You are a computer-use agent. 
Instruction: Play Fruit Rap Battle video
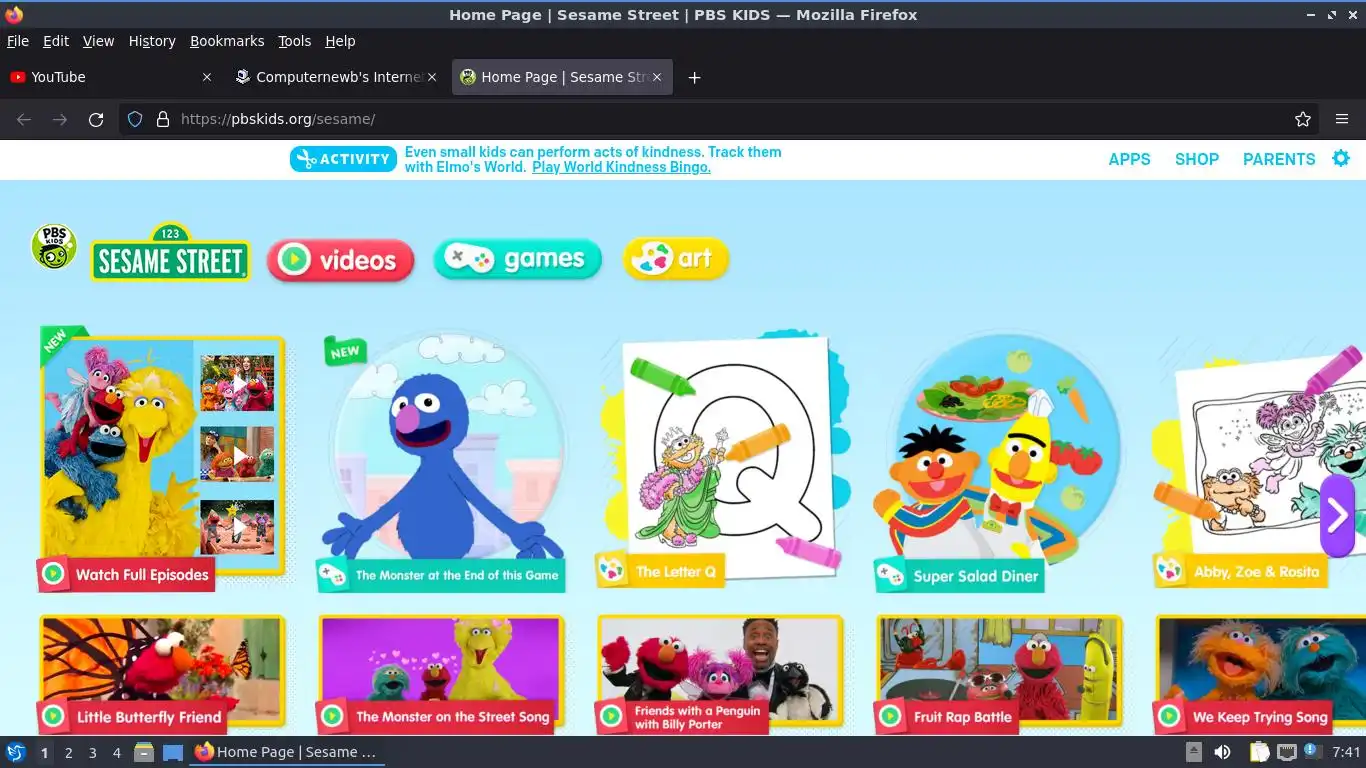(999, 673)
